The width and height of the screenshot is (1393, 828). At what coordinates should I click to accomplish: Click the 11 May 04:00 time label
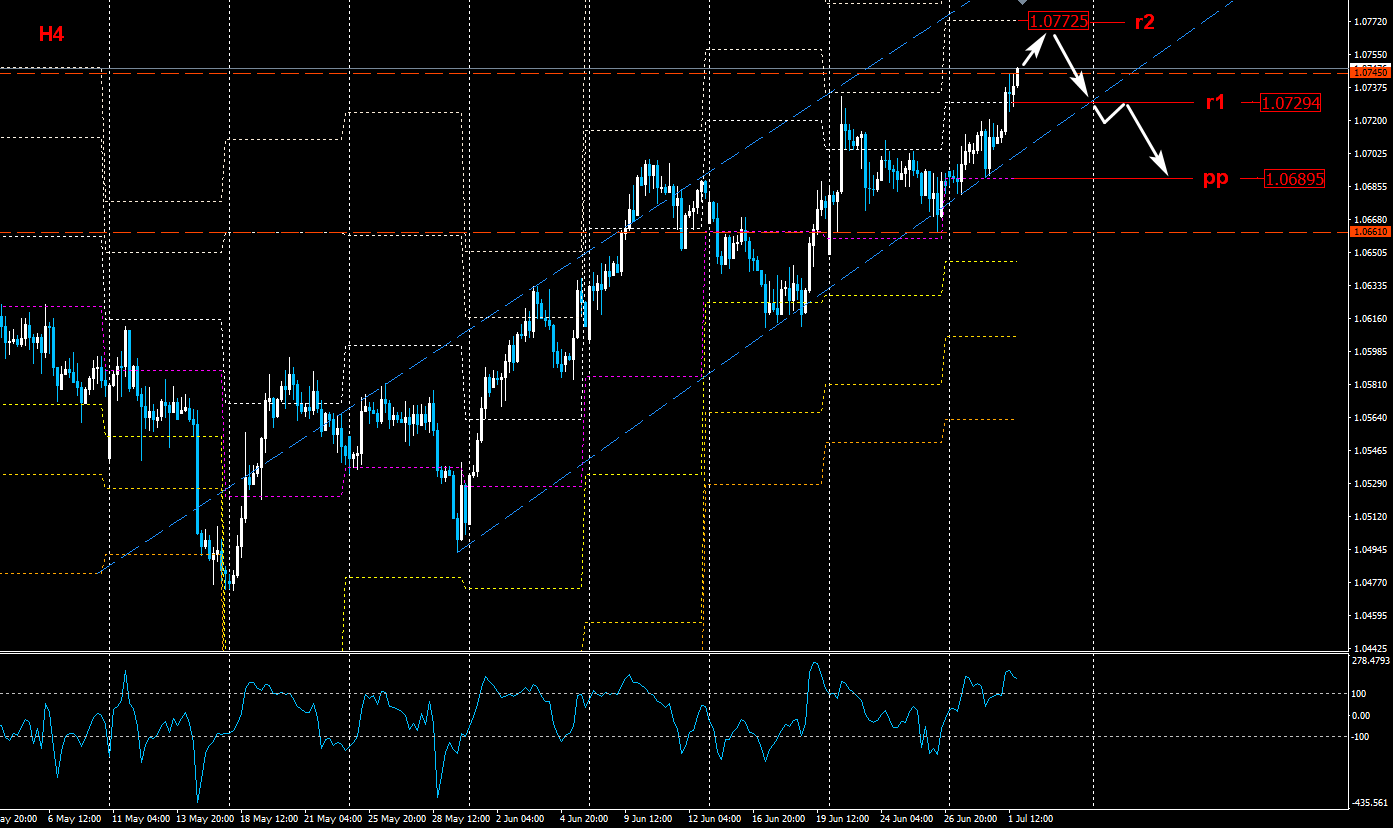(140, 818)
